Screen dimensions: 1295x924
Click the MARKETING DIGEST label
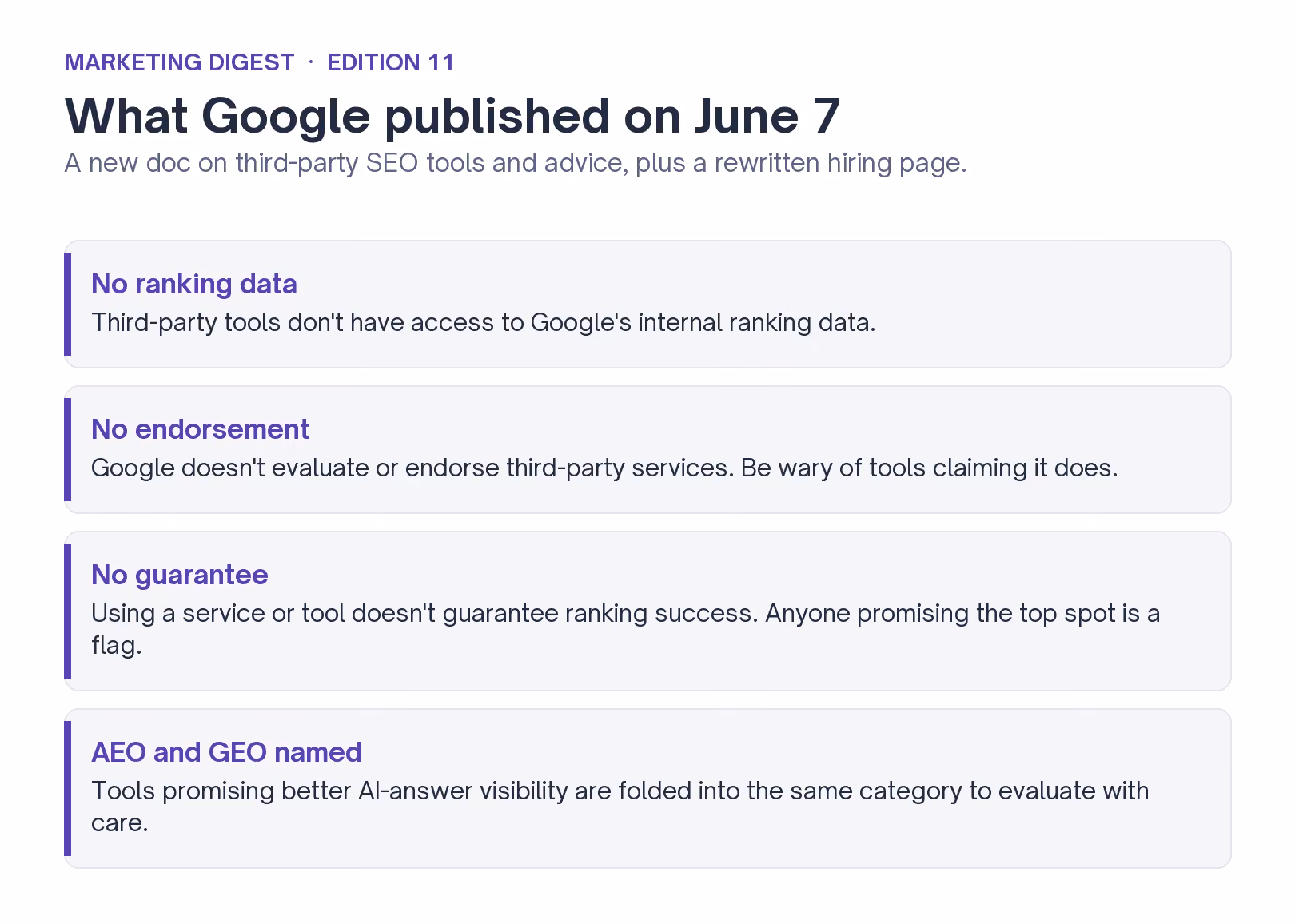point(179,62)
